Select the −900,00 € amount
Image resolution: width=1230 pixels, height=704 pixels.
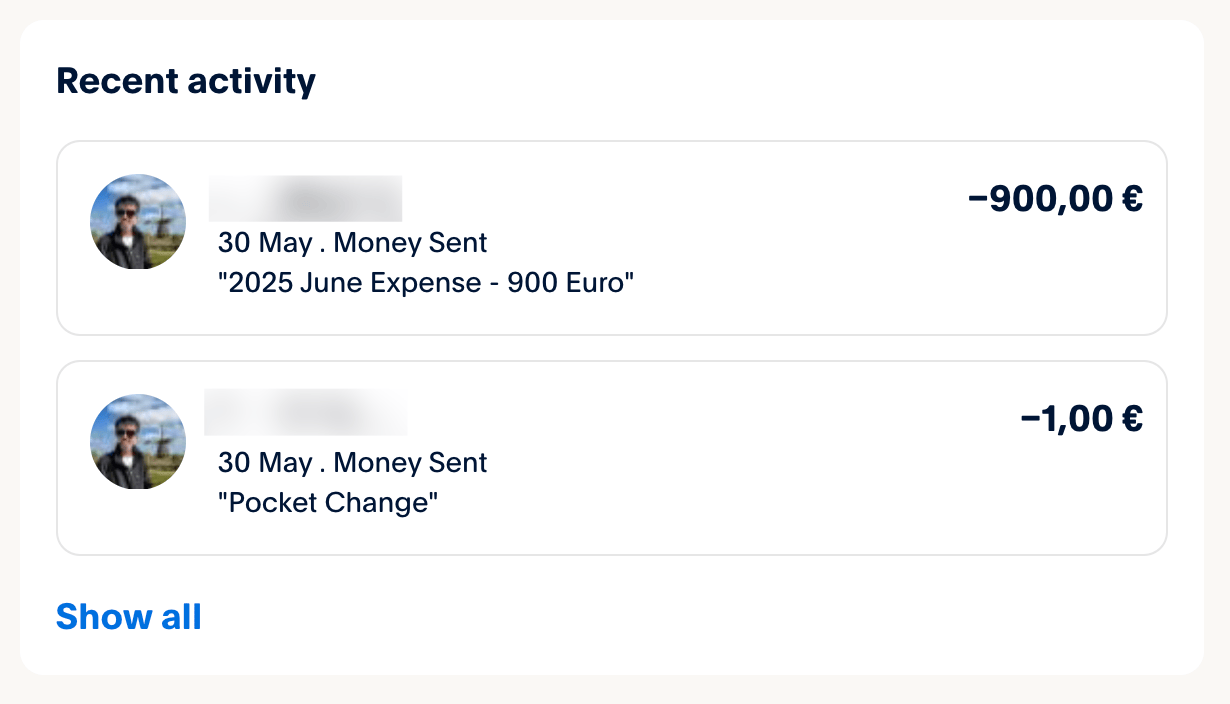pos(1054,199)
